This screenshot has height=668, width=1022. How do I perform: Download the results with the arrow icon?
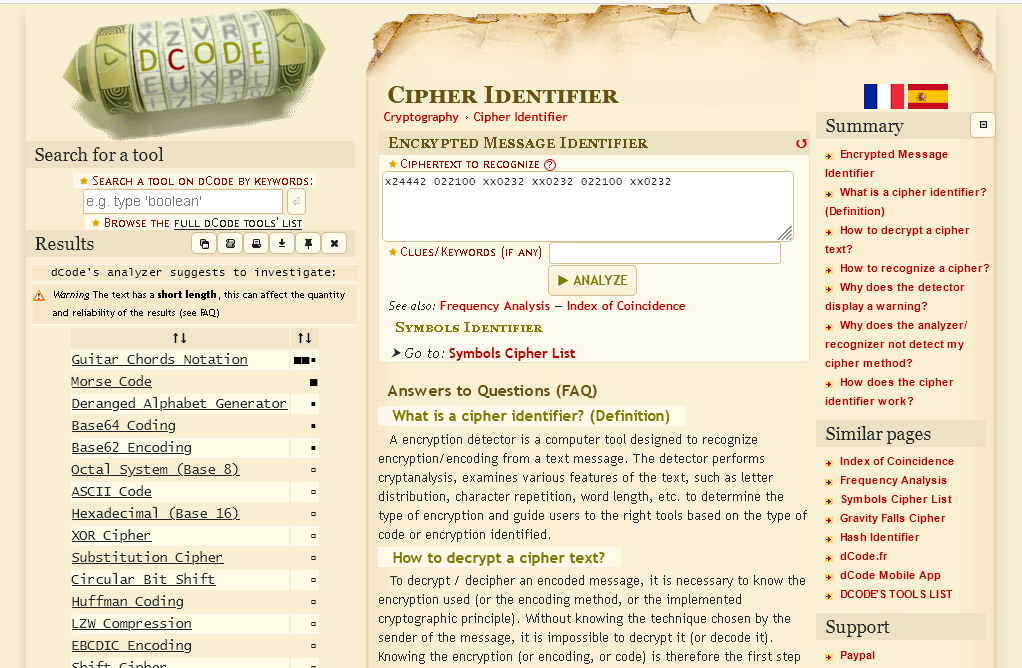(282, 243)
